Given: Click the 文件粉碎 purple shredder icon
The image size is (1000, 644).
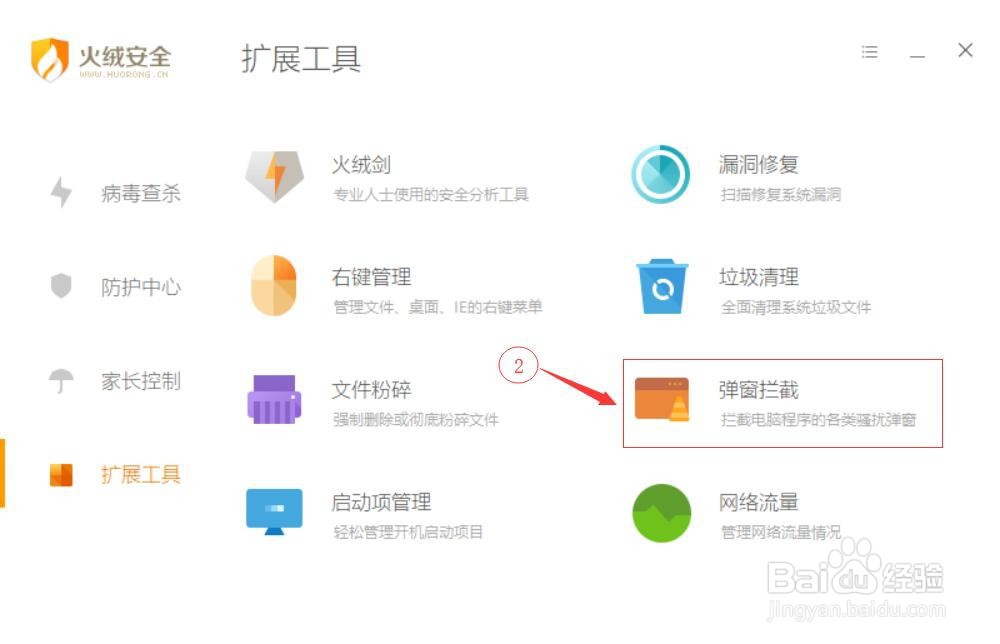Looking at the screenshot, I should (x=274, y=399).
